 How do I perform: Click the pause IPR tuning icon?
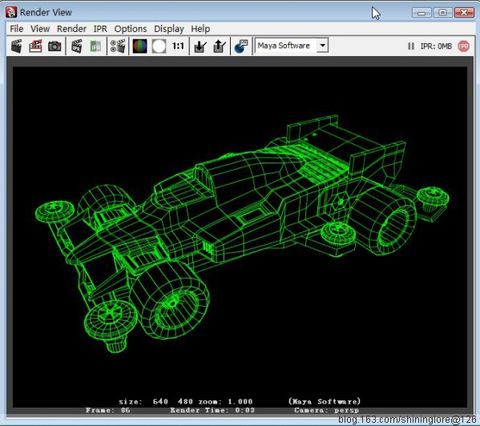point(411,46)
